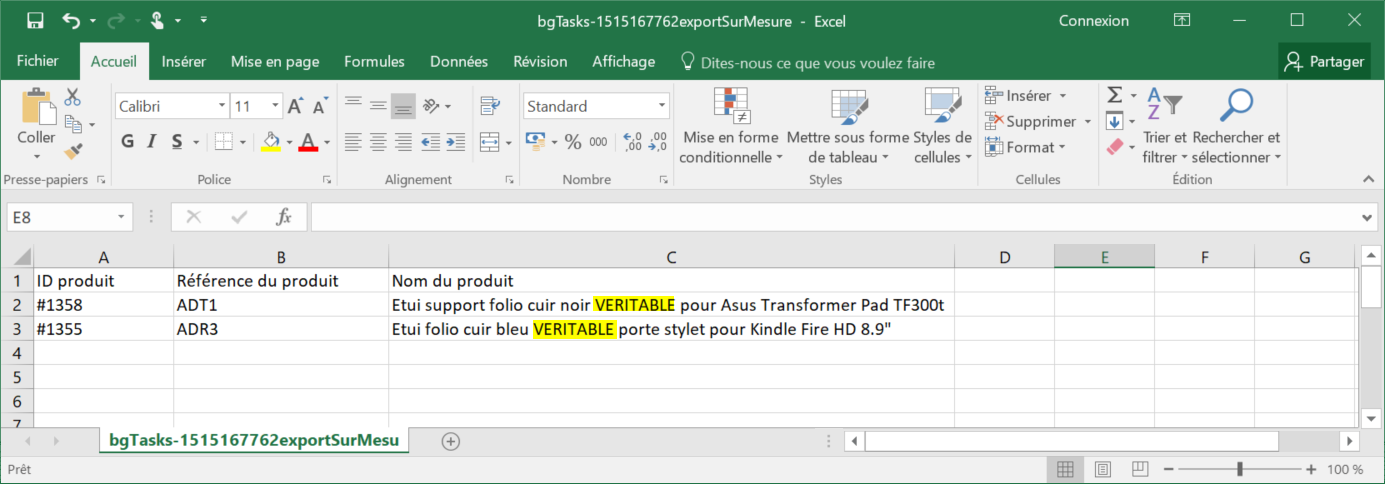The width and height of the screenshot is (1385, 484).
Task: Click the text orientation icon
Action: (431, 105)
